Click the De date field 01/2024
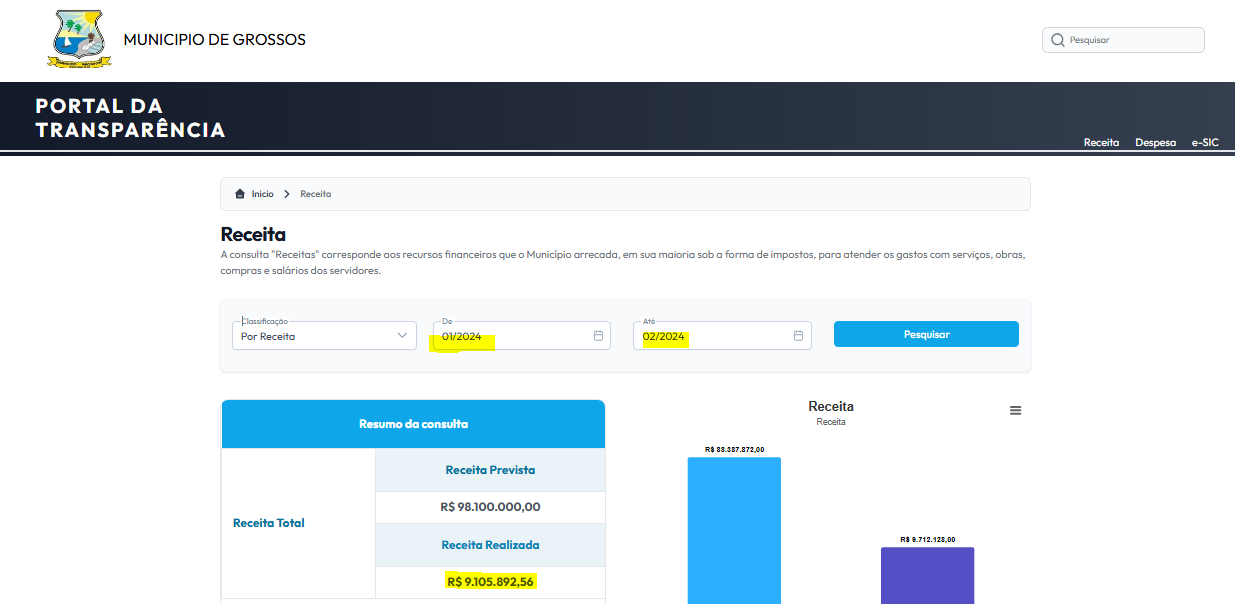Image resolution: width=1235 pixels, height=604 pixels. 521,335
